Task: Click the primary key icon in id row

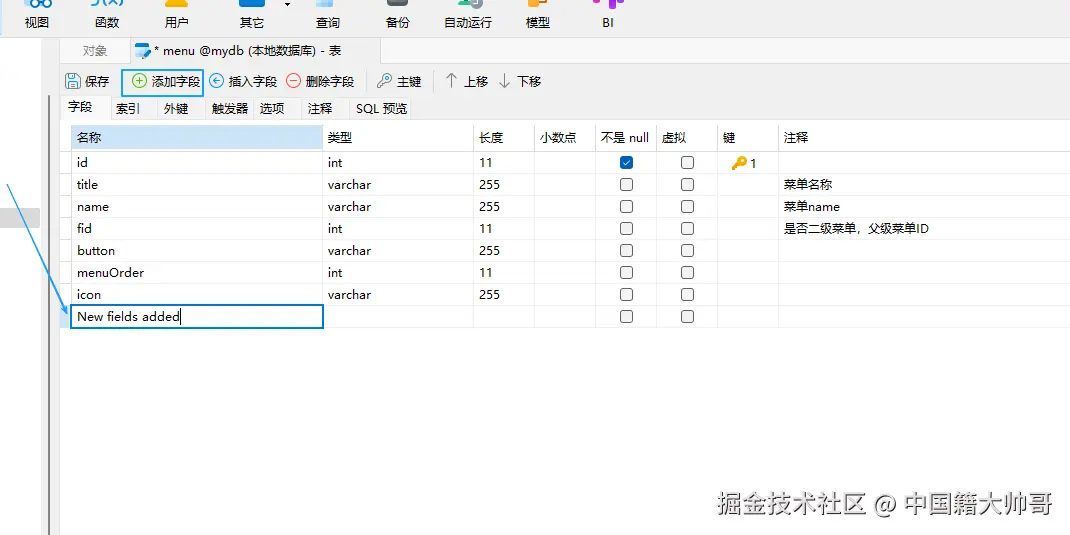Action: coord(739,163)
